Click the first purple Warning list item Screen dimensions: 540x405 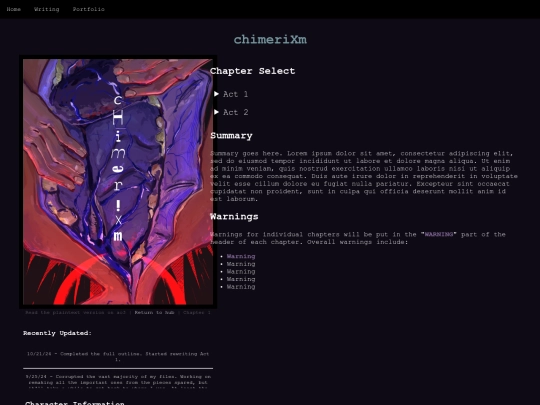[x=241, y=257]
